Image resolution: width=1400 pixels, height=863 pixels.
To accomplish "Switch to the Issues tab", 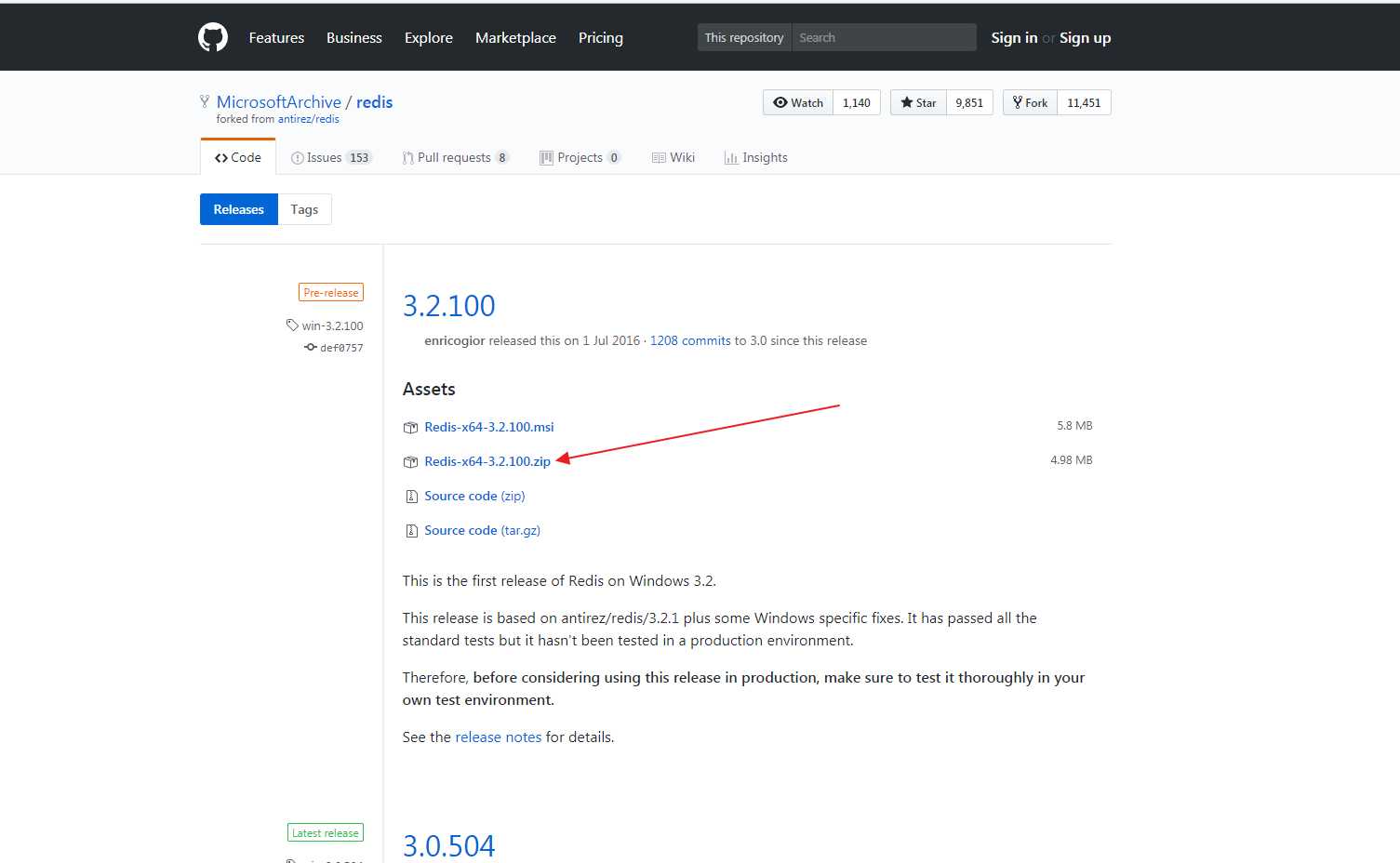I will [x=331, y=157].
